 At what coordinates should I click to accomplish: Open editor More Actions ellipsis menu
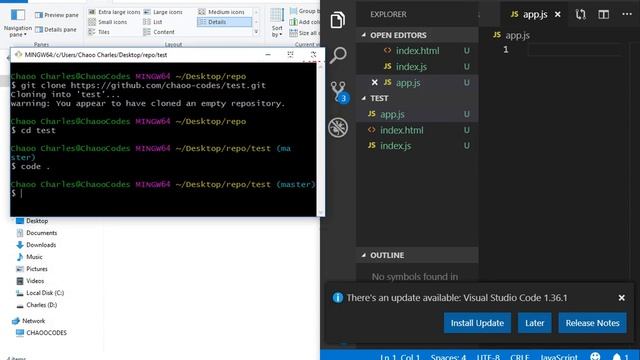click(x=627, y=14)
